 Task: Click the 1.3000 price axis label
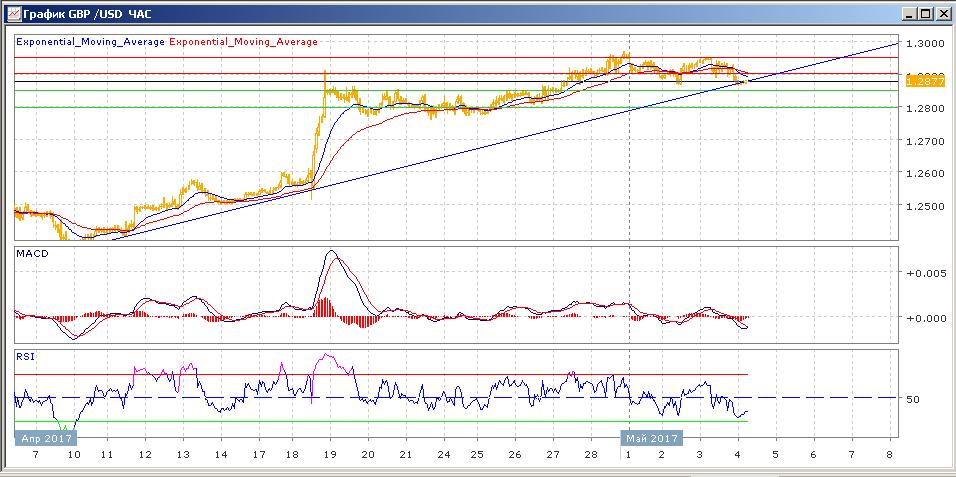click(x=922, y=44)
